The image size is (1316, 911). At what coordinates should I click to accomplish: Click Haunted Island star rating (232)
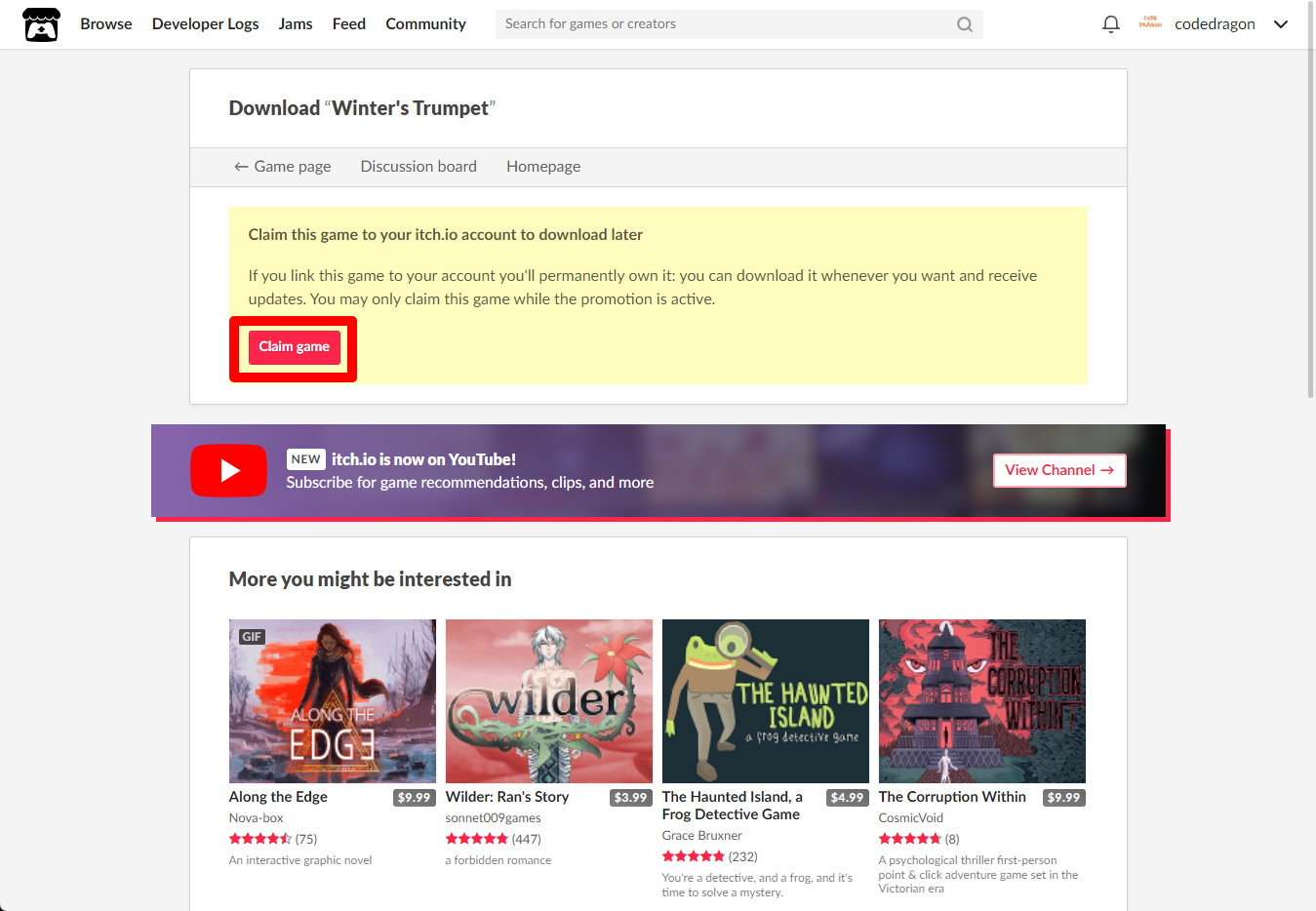click(x=710, y=856)
